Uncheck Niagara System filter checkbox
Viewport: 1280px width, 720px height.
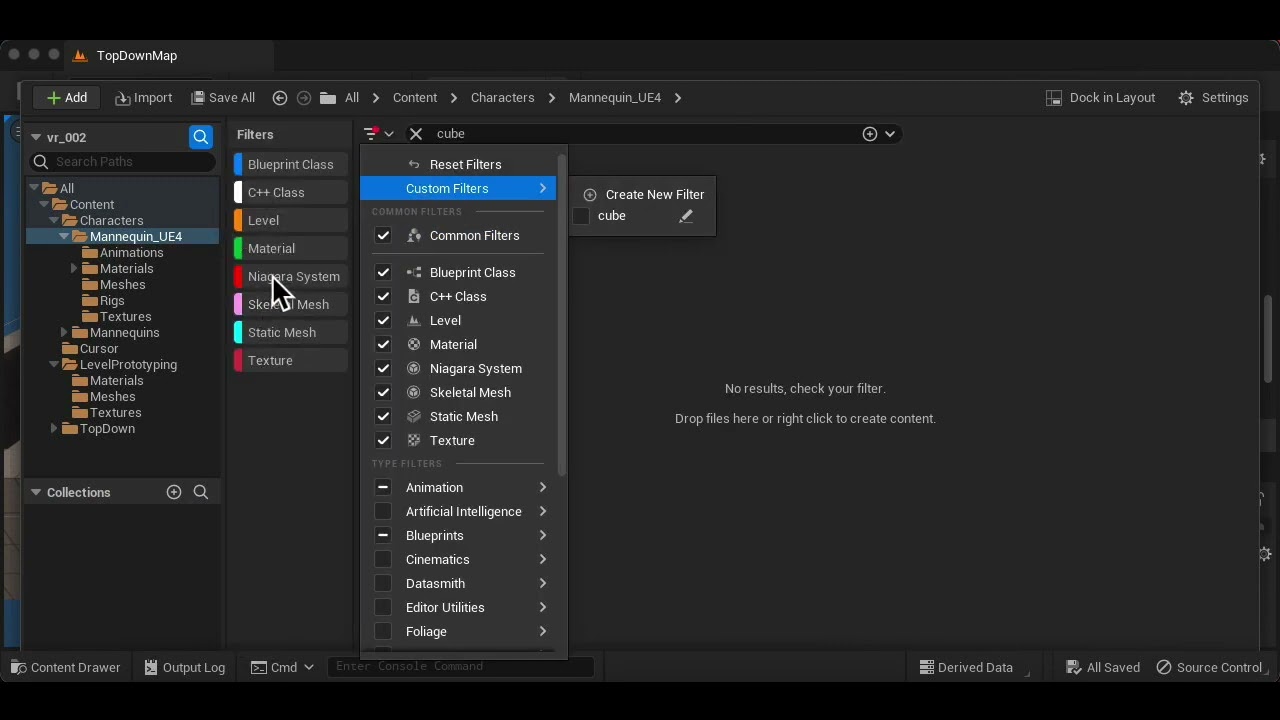pyautogui.click(x=383, y=368)
